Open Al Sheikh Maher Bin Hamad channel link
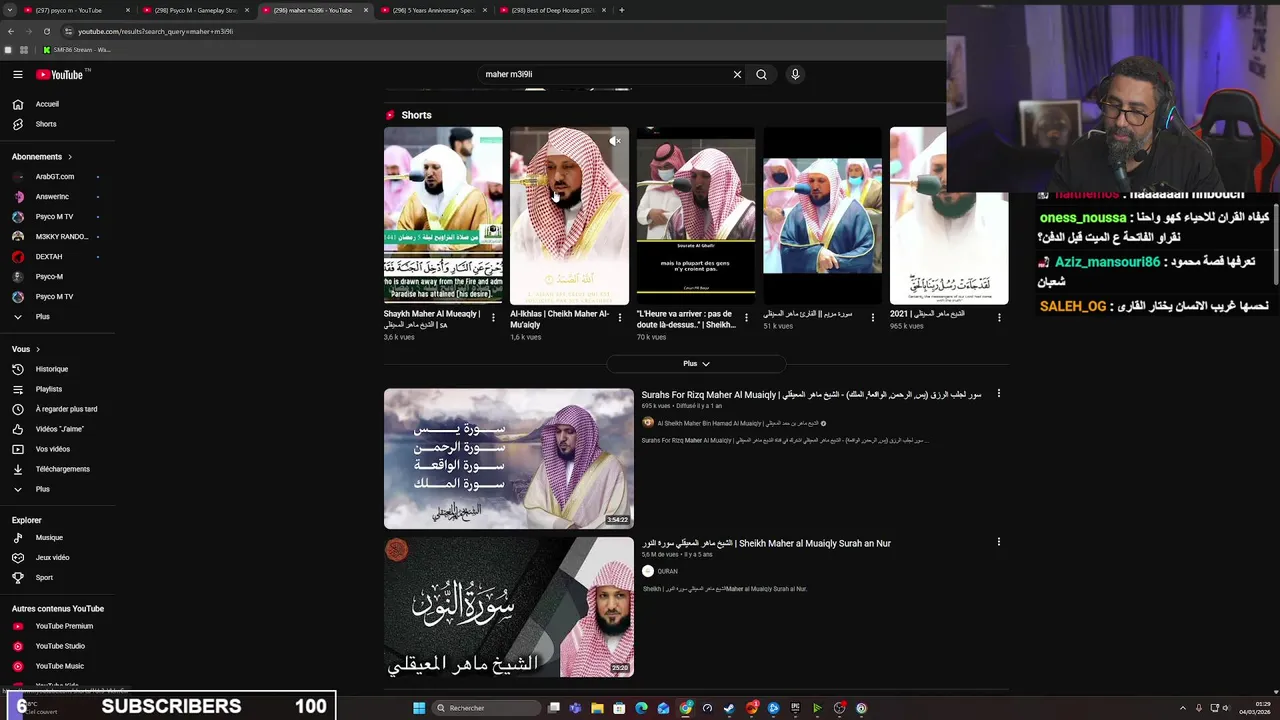The image size is (1280, 720). coord(737,423)
